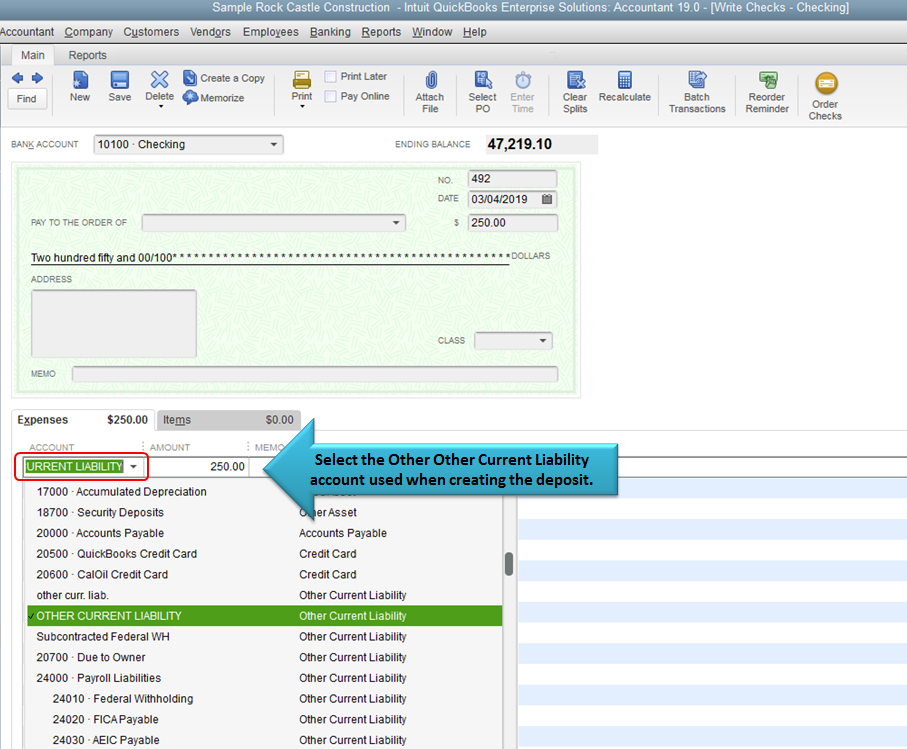
Task: Click the New check icon
Action: pyautogui.click(x=80, y=80)
